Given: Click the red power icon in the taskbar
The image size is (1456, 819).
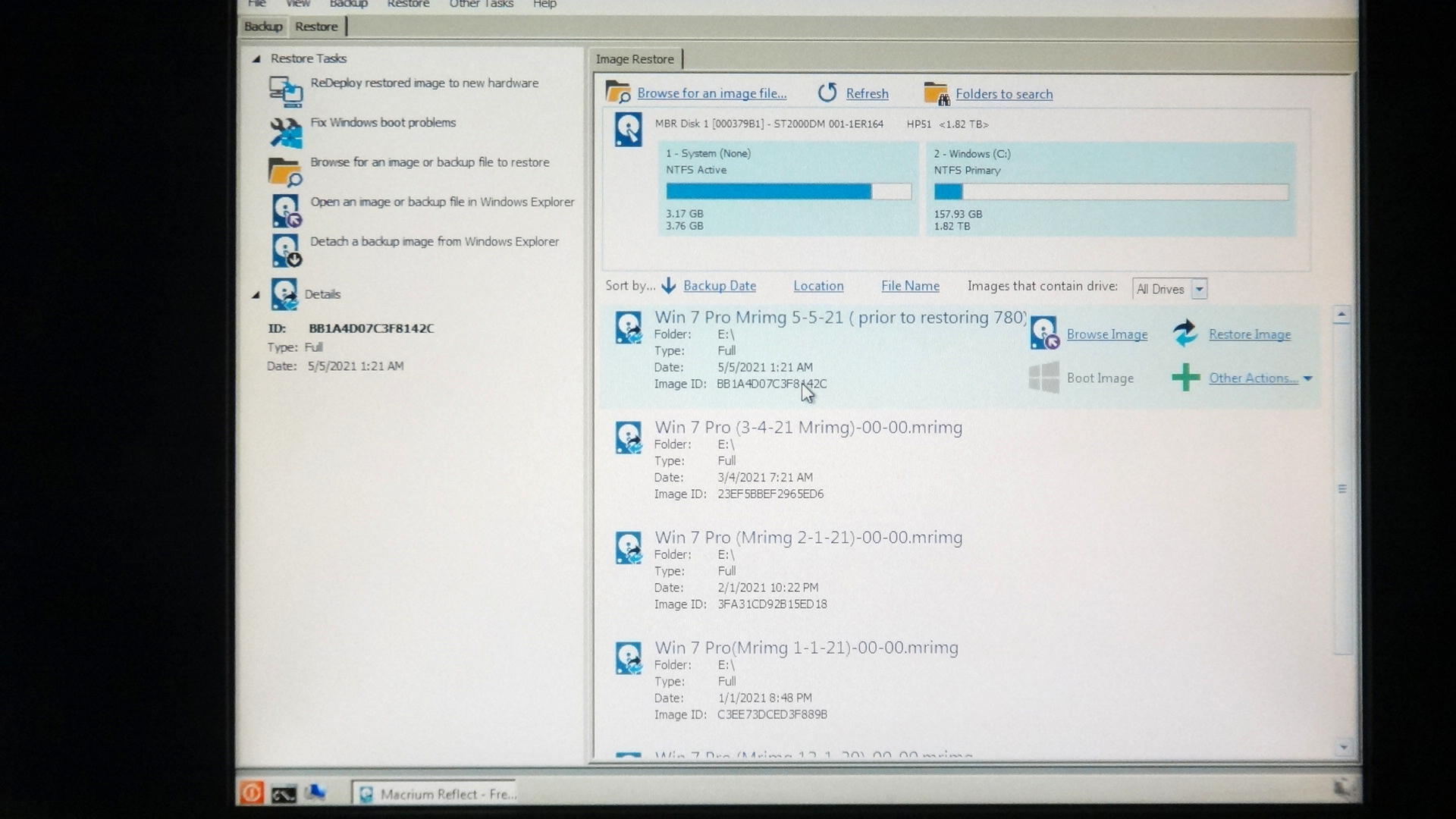Looking at the screenshot, I should pos(252,792).
